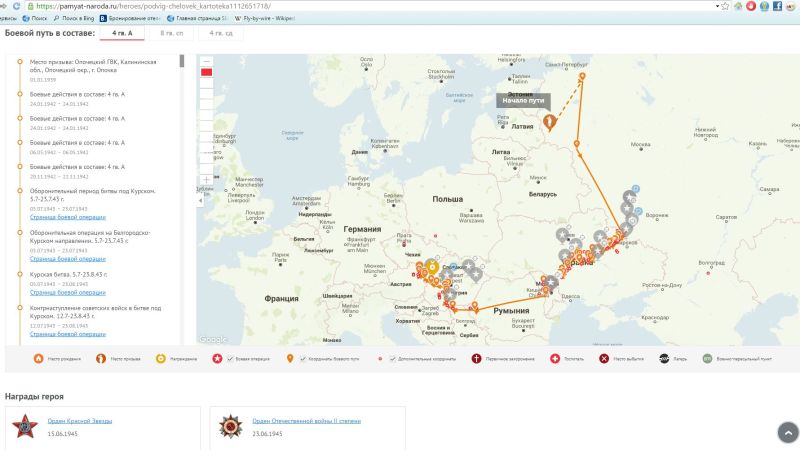The height and width of the screenshot is (450, 800).
Task: Click the scroll-to-top round arrow button
Action: (788, 433)
